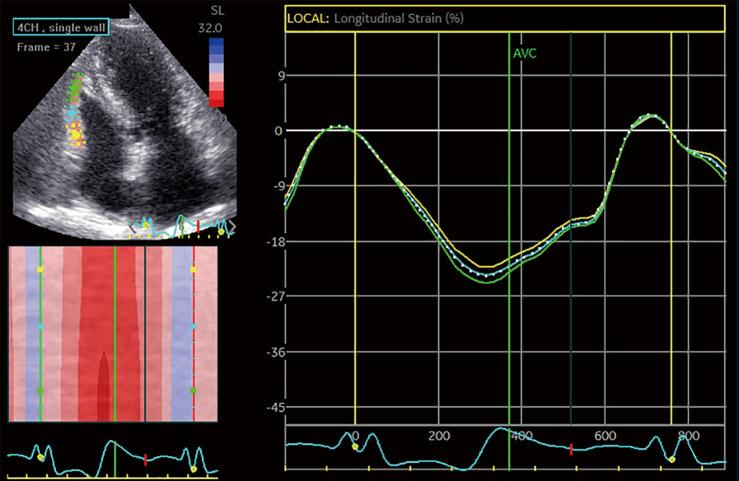Image resolution: width=739 pixels, height=481 pixels.
Task: Click the '32.0' color scale maximum value
Action: (210, 28)
